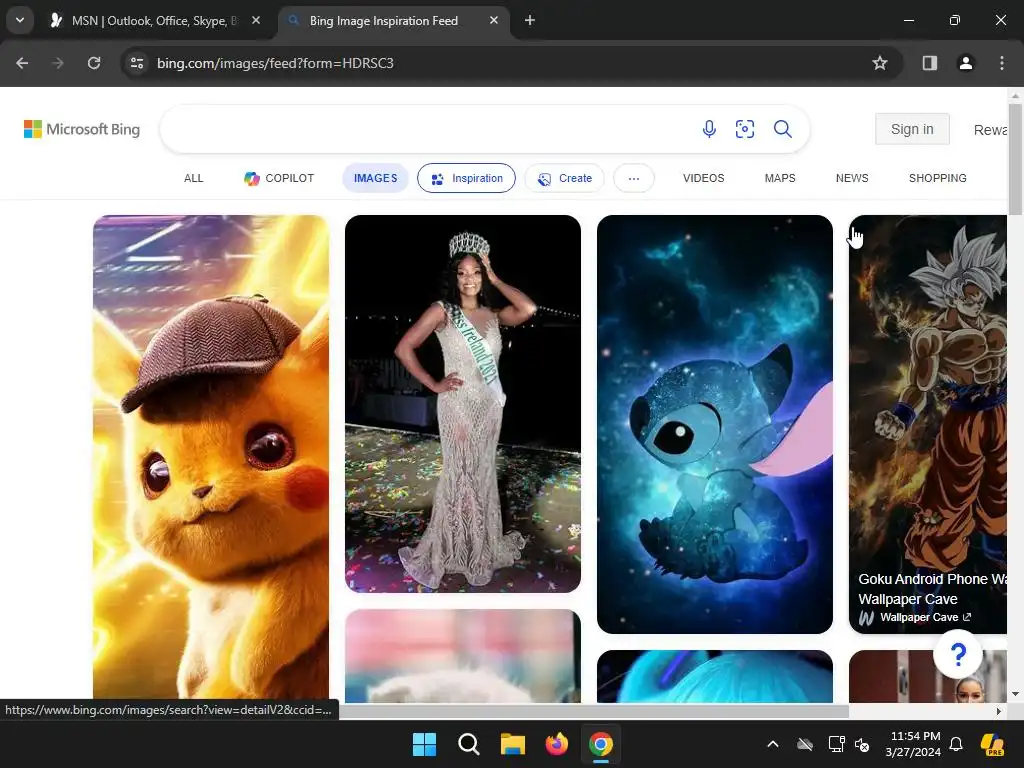This screenshot has width=1024, height=768.
Task: Reload the page
Action: (x=94, y=63)
